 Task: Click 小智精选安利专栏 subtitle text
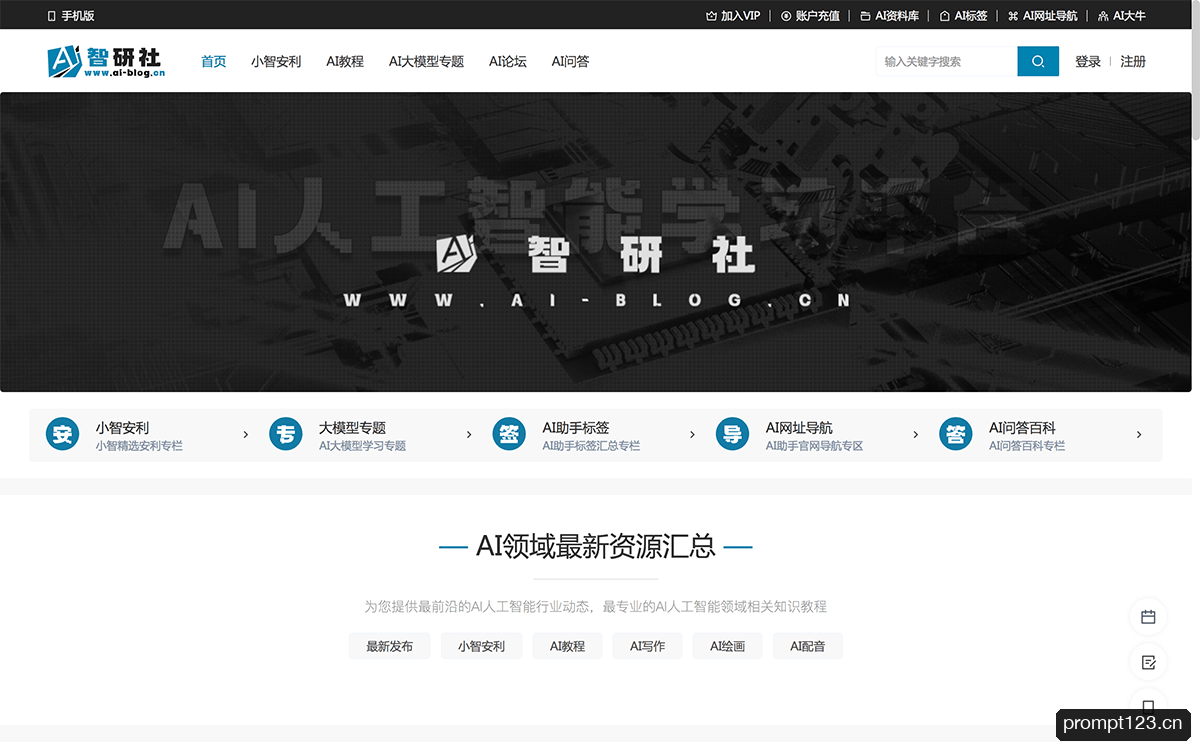click(139, 446)
